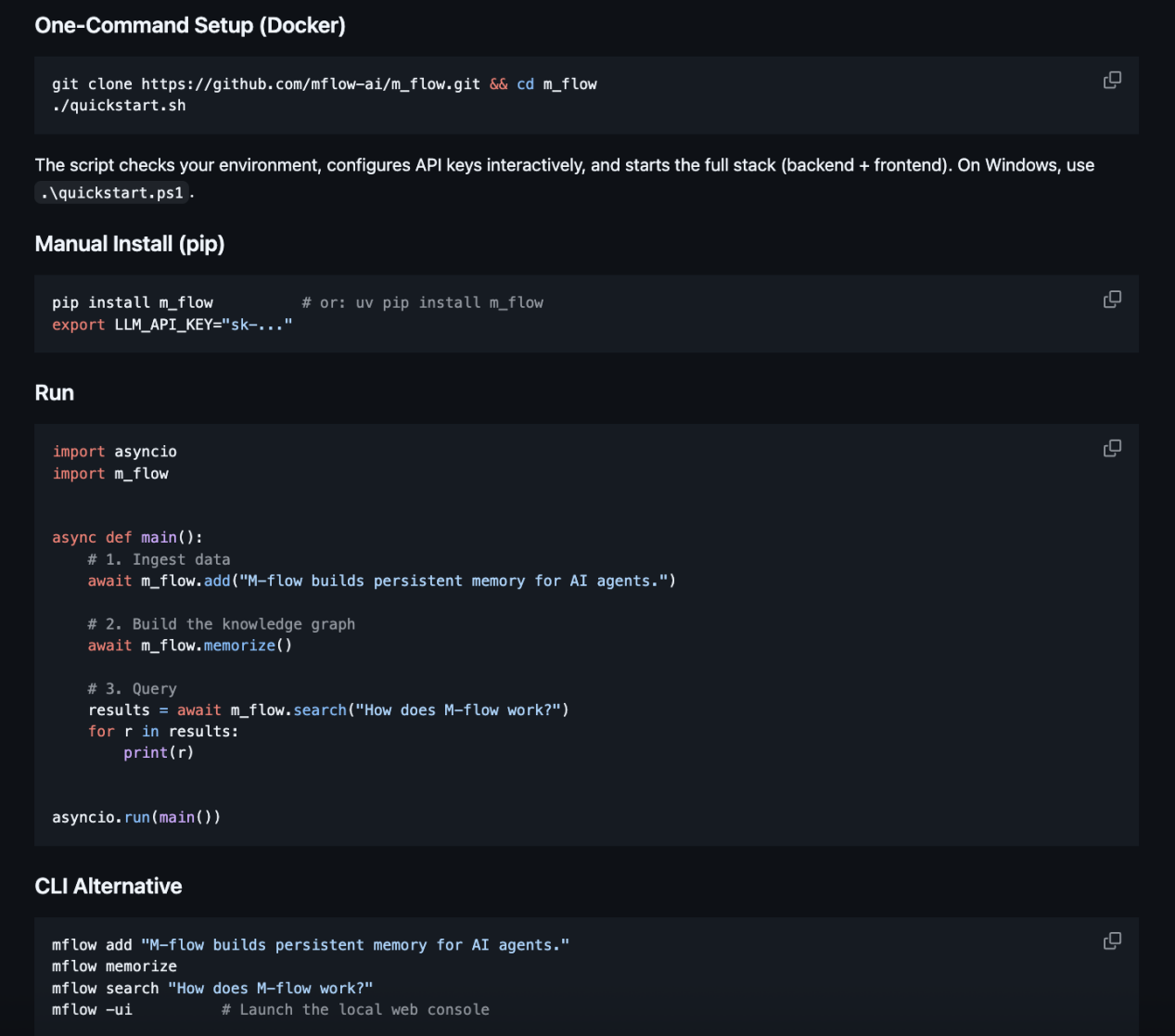Click the Manual Install (pip) heading
1175x1036 pixels.
(x=130, y=244)
